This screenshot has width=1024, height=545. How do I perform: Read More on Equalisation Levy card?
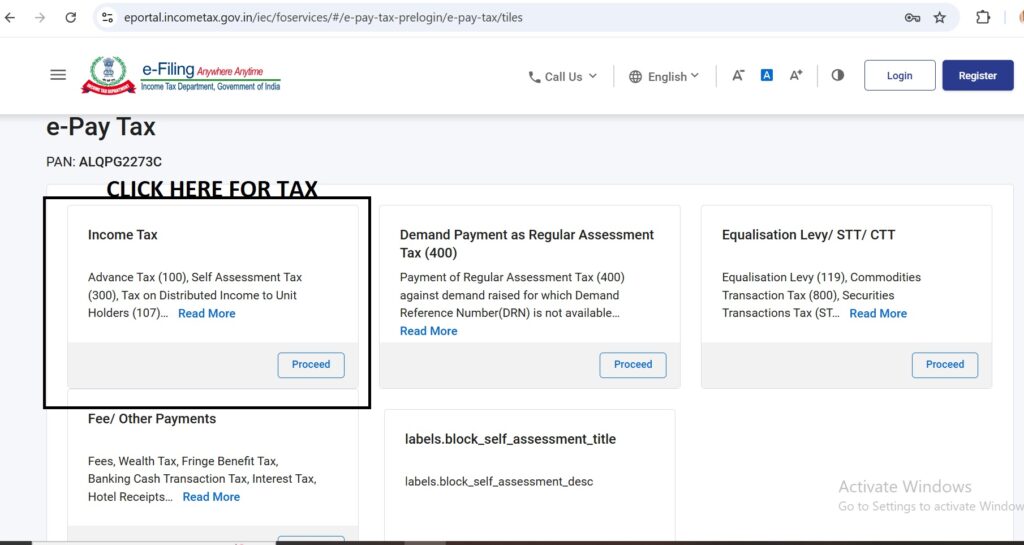coord(878,313)
